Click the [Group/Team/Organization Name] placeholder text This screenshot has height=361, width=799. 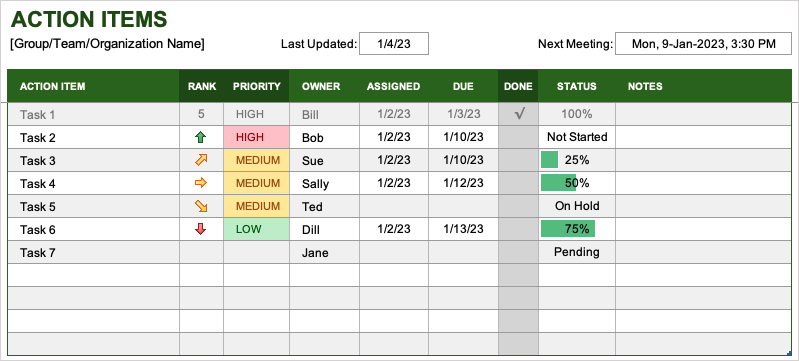108,44
